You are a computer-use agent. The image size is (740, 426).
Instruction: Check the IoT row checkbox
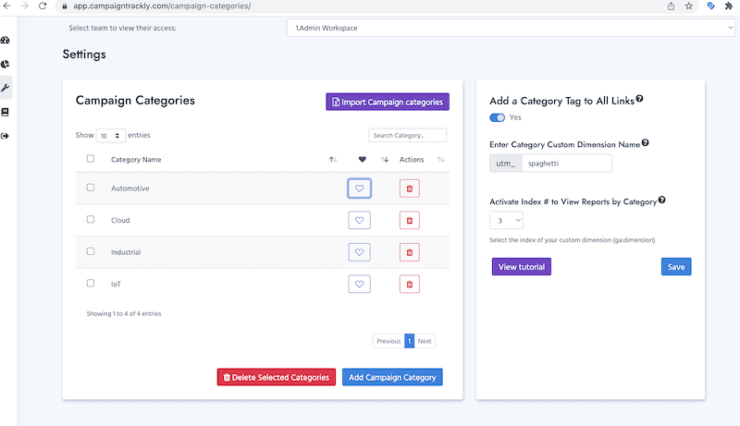[x=91, y=283]
